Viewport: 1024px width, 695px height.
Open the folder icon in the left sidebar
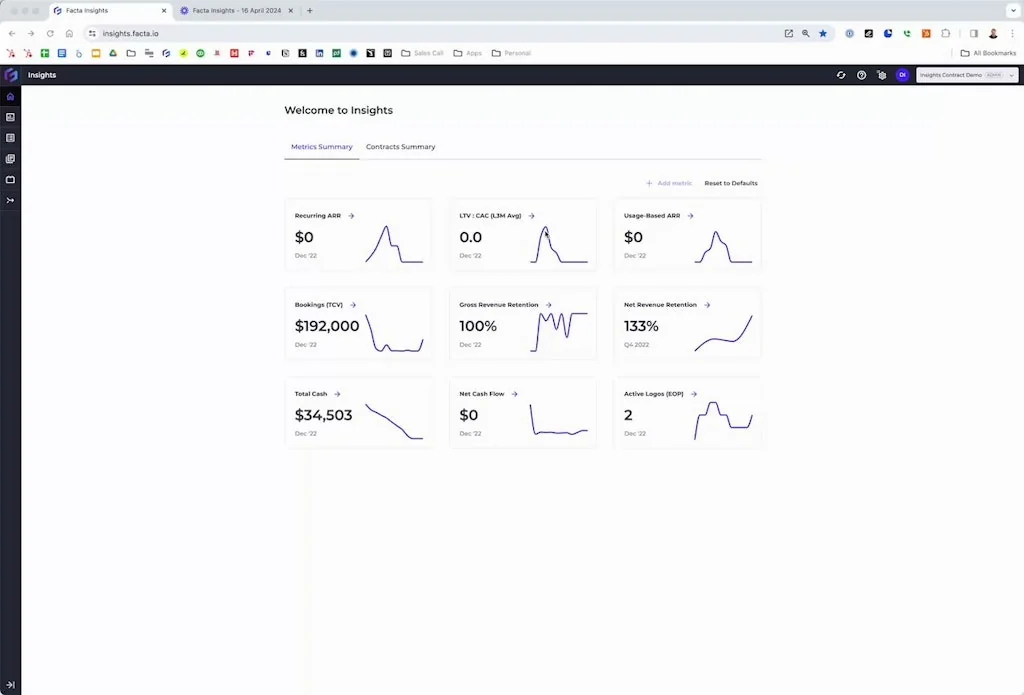10,179
